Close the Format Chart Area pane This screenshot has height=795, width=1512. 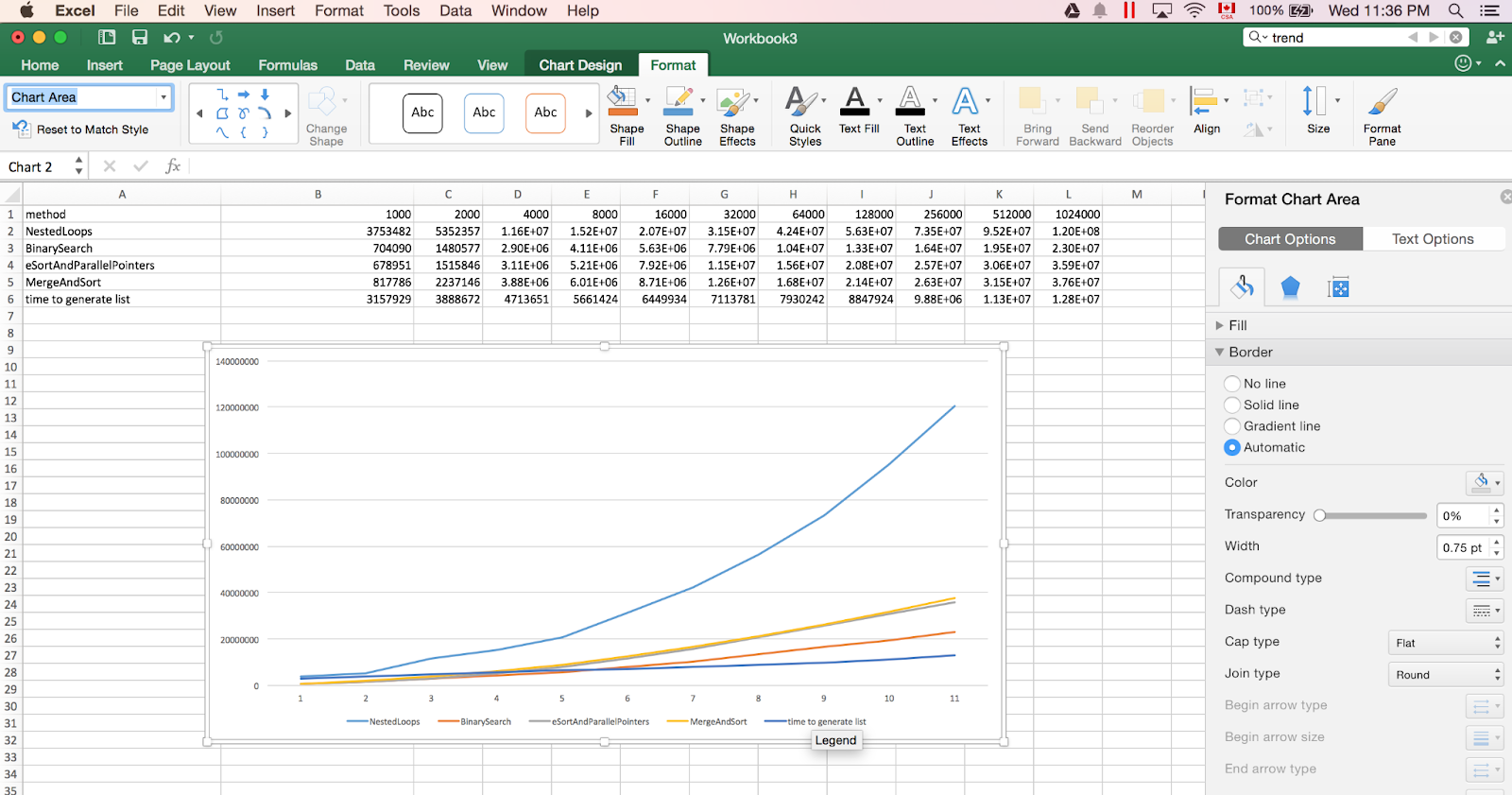[x=1505, y=197]
